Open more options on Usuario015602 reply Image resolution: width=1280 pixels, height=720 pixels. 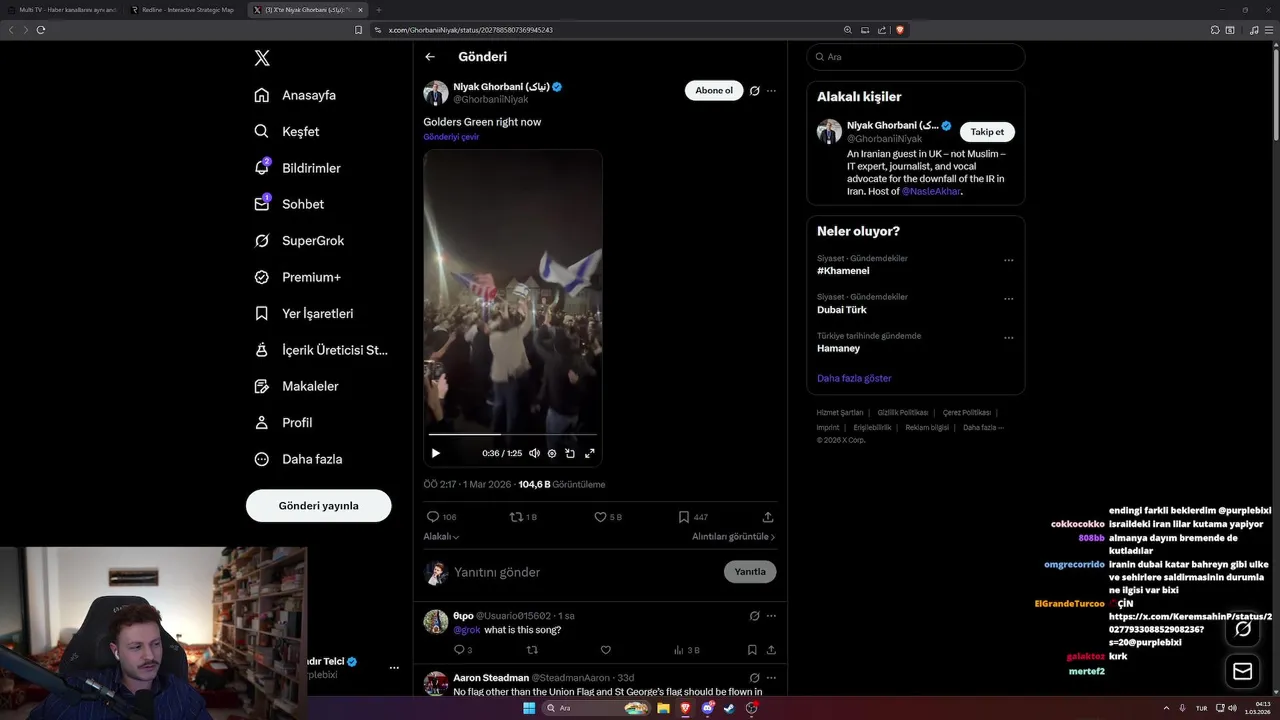[771, 616]
